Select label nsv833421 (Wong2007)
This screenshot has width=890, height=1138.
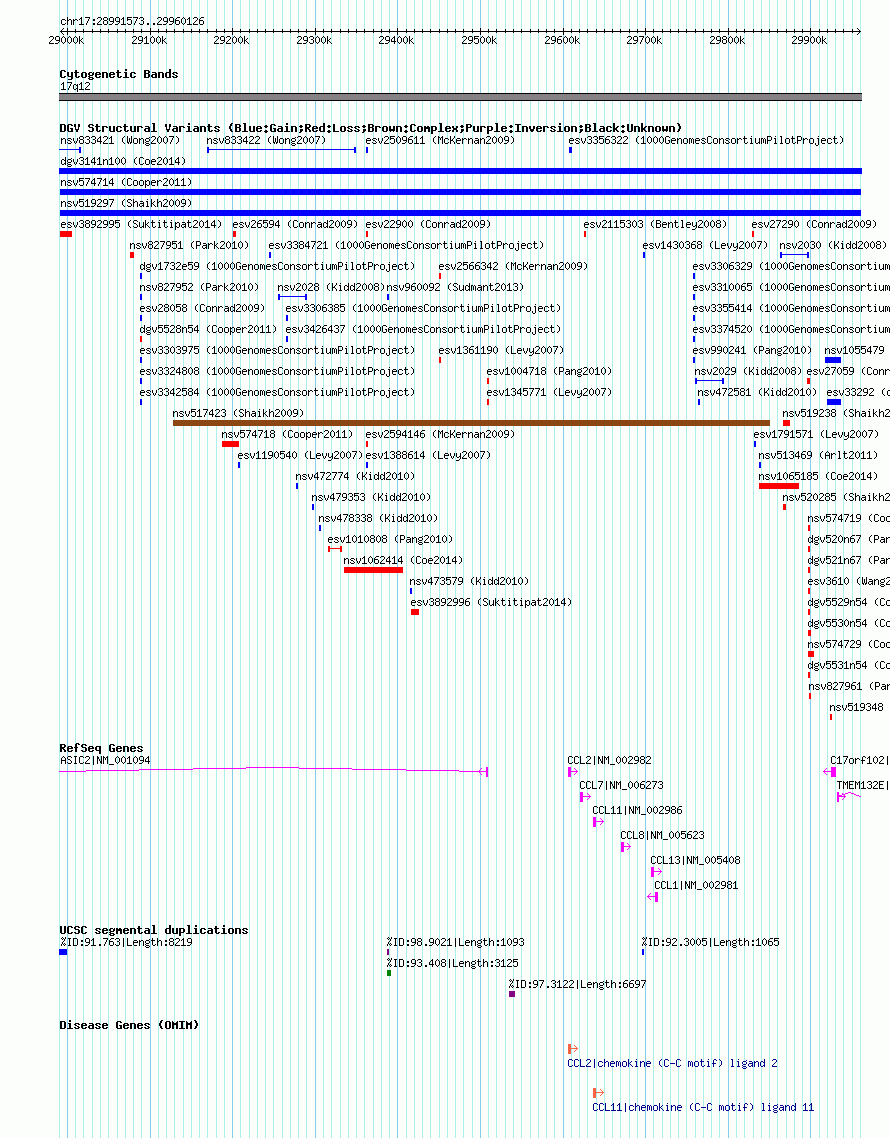[x=120, y=140]
